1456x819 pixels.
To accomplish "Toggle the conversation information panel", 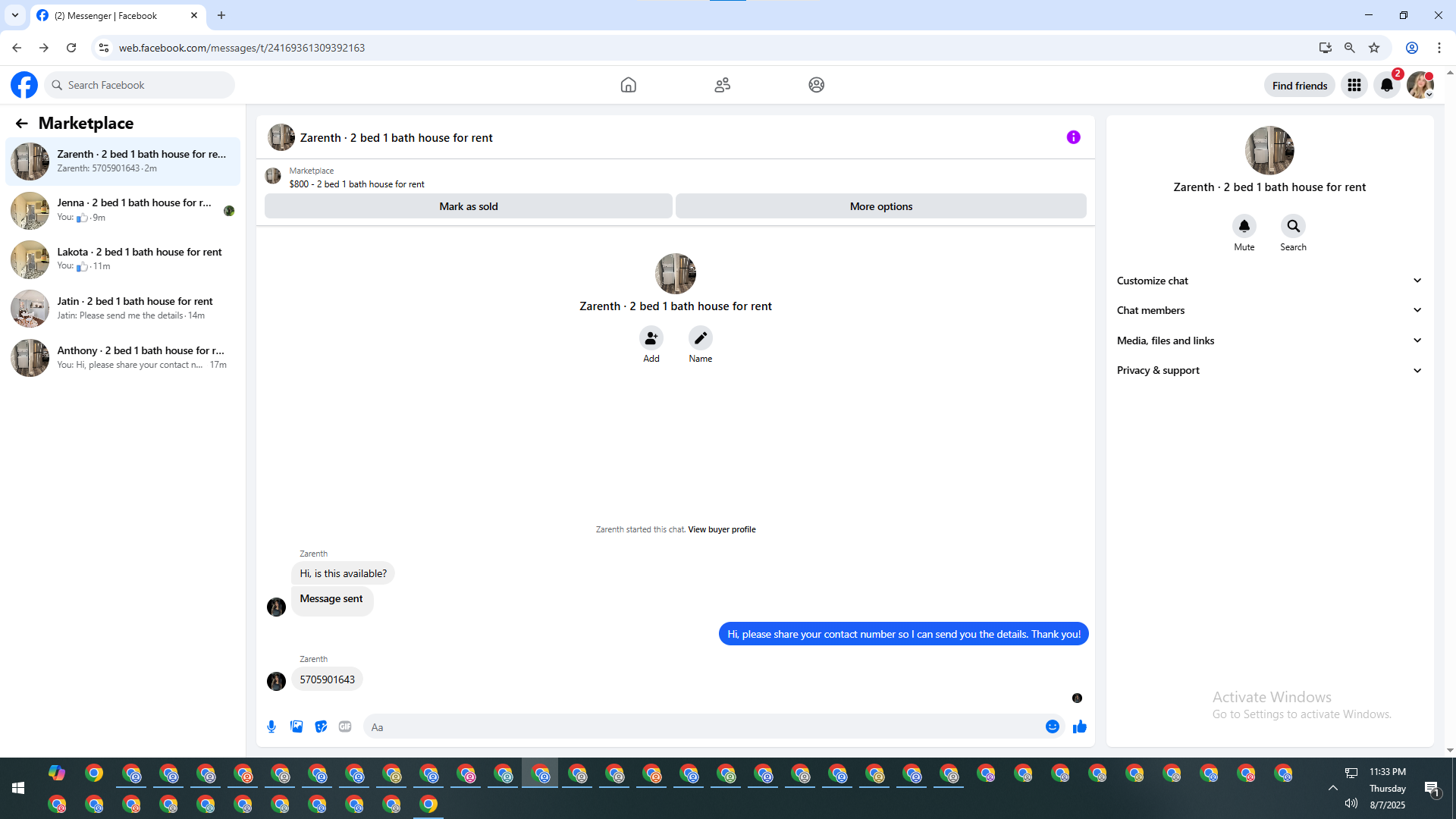I will [1073, 137].
